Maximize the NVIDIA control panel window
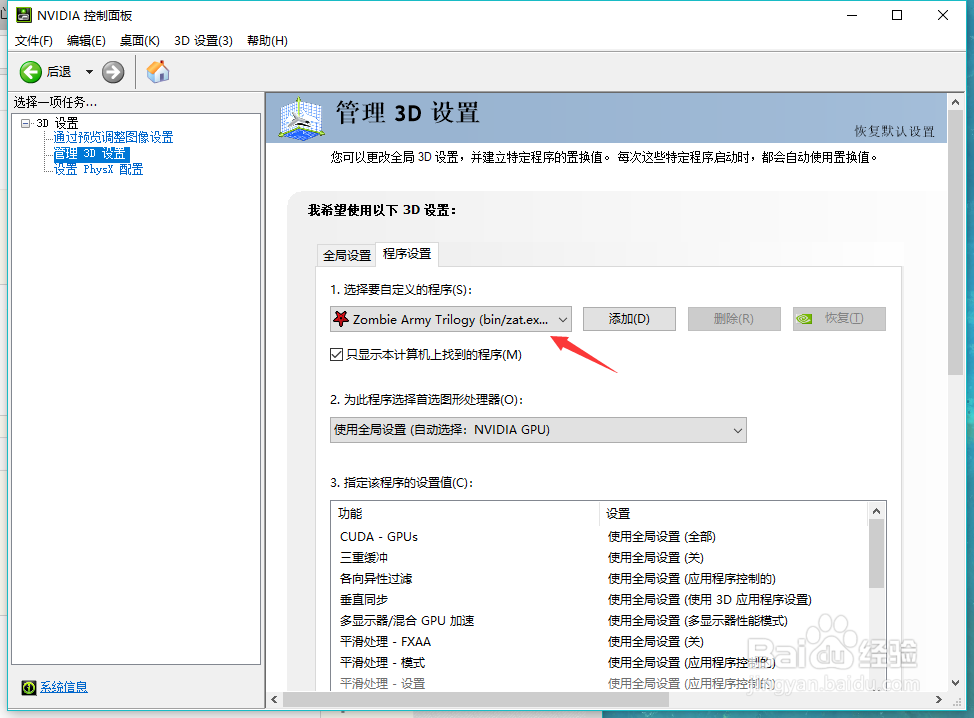The width and height of the screenshot is (974, 718). click(x=897, y=15)
